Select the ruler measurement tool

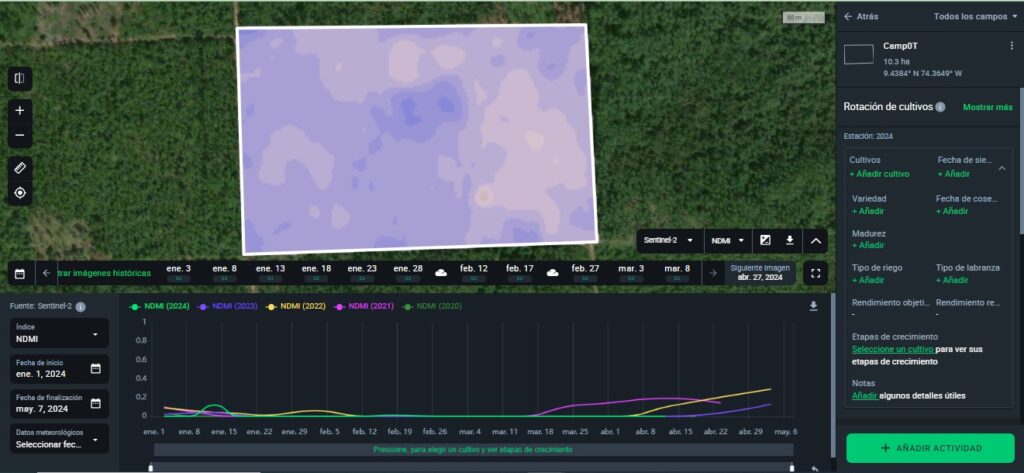[20, 167]
